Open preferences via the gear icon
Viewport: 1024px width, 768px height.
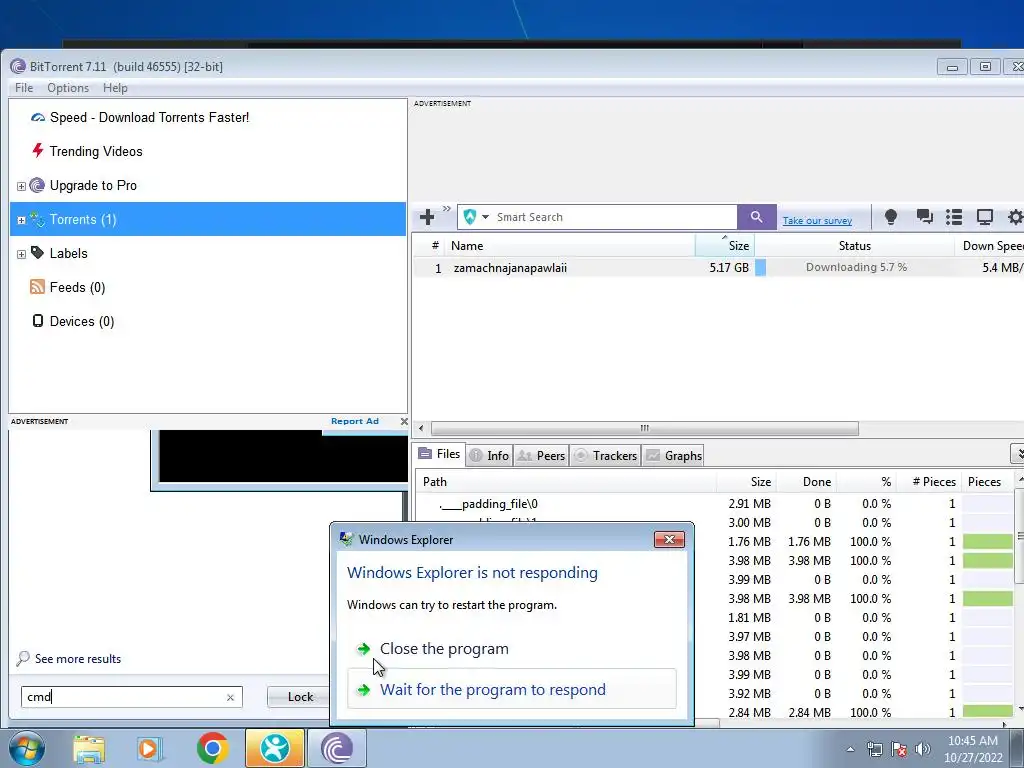click(1015, 217)
